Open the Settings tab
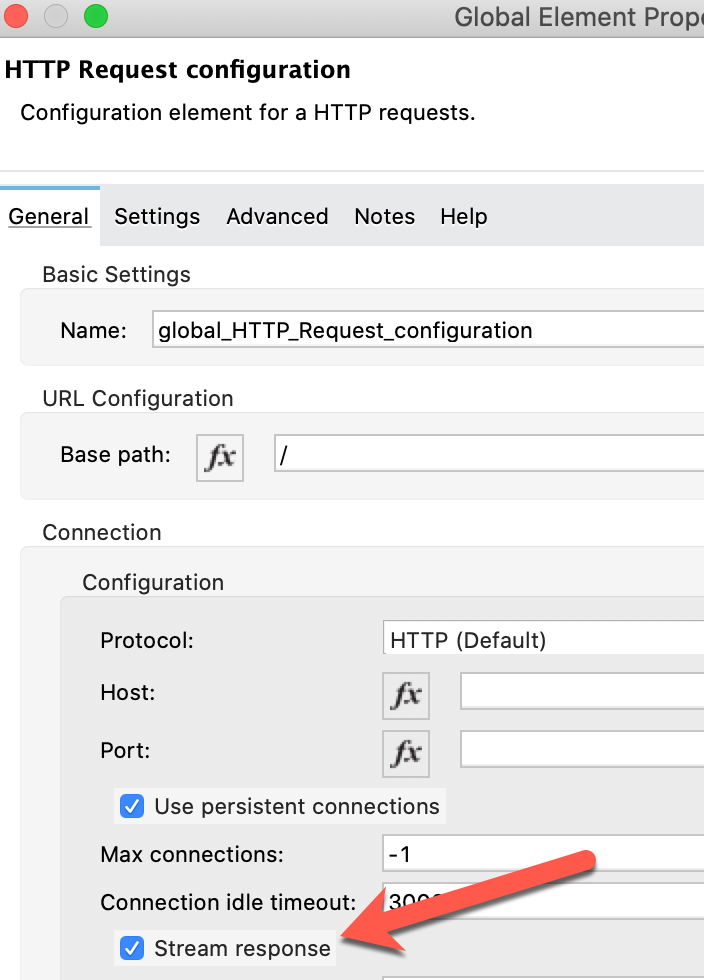704x980 pixels. pos(157,216)
